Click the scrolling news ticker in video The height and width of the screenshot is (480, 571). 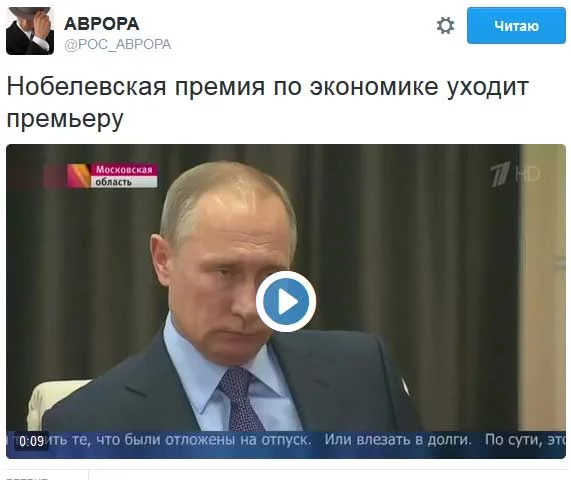click(286, 441)
